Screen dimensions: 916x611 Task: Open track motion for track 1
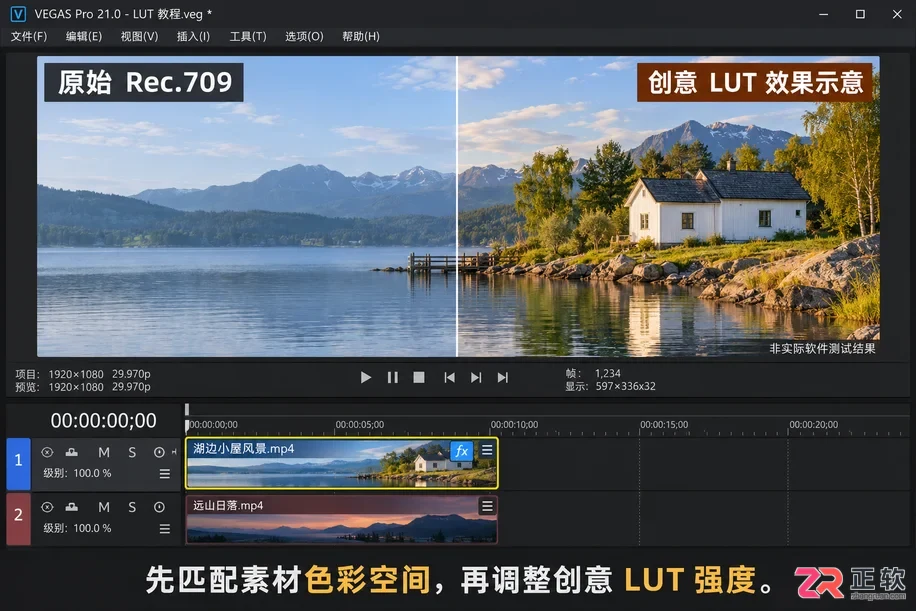72,452
